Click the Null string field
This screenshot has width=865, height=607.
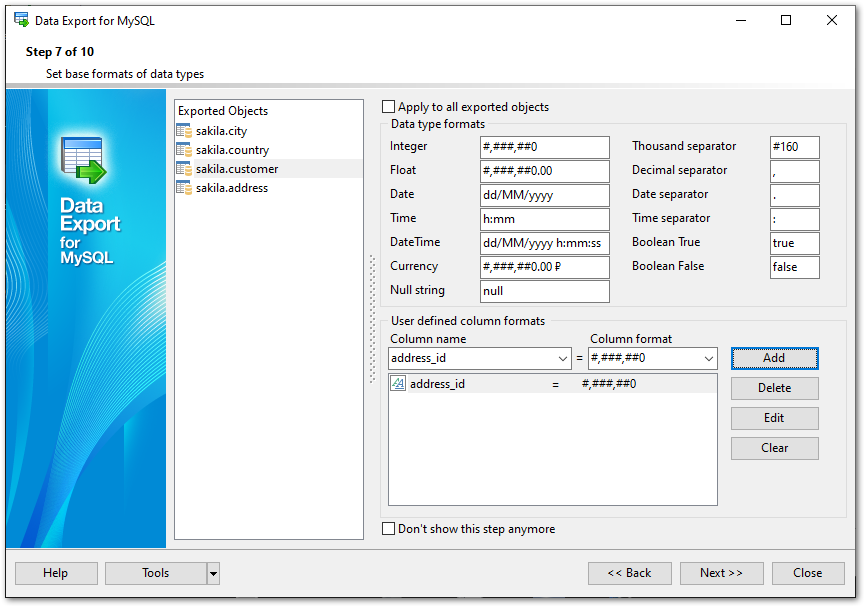tap(544, 291)
